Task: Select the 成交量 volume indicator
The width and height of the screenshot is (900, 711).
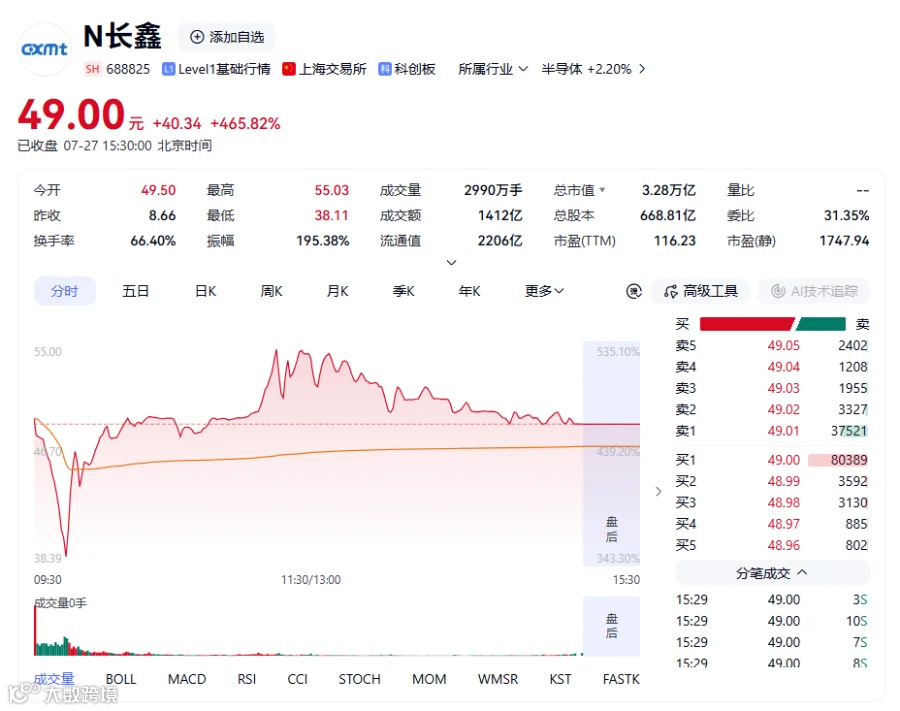Action: click(x=54, y=679)
